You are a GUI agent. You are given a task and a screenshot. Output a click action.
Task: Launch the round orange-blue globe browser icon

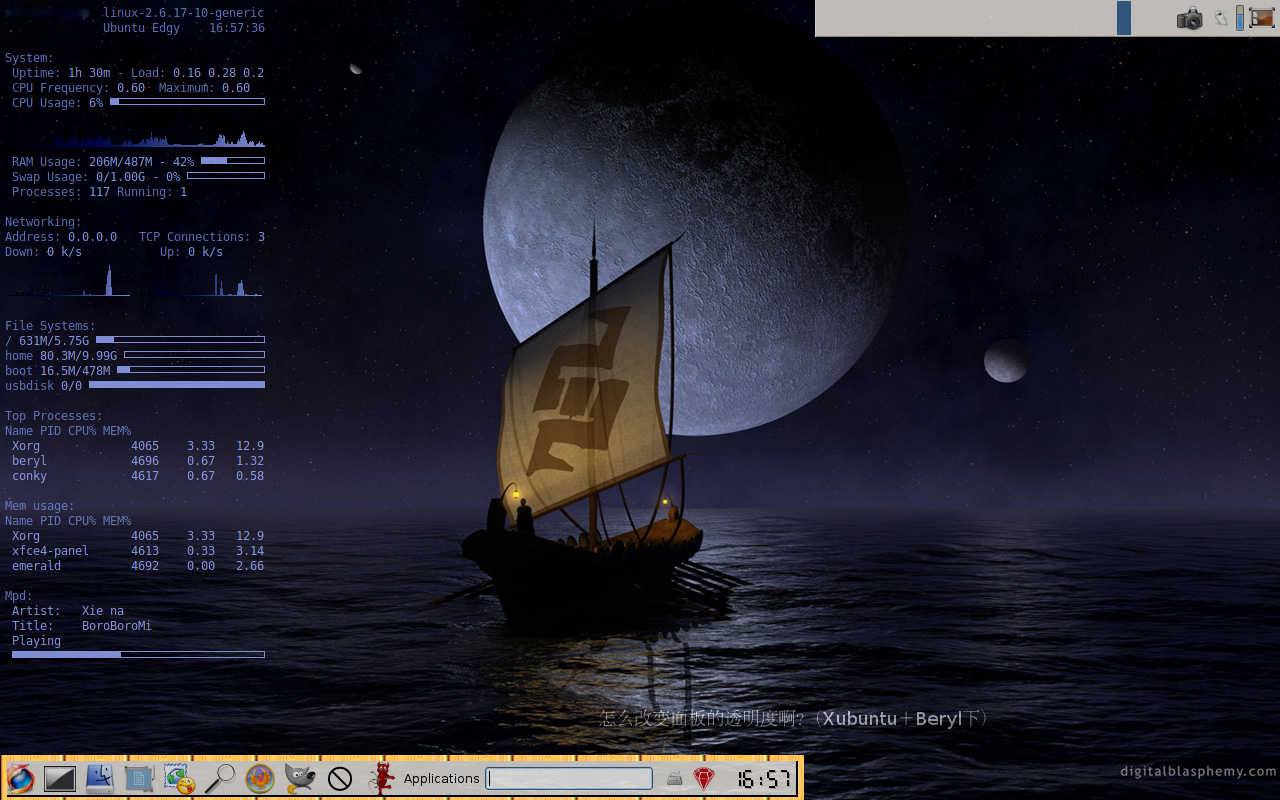tap(260, 778)
